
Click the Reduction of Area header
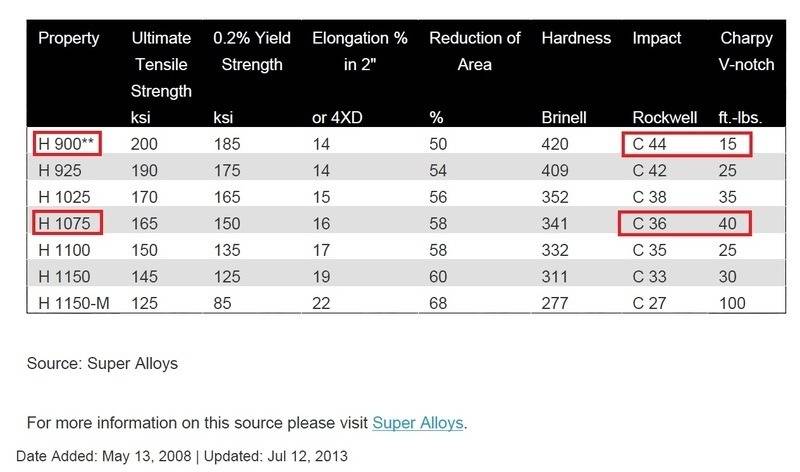tap(475, 52)
